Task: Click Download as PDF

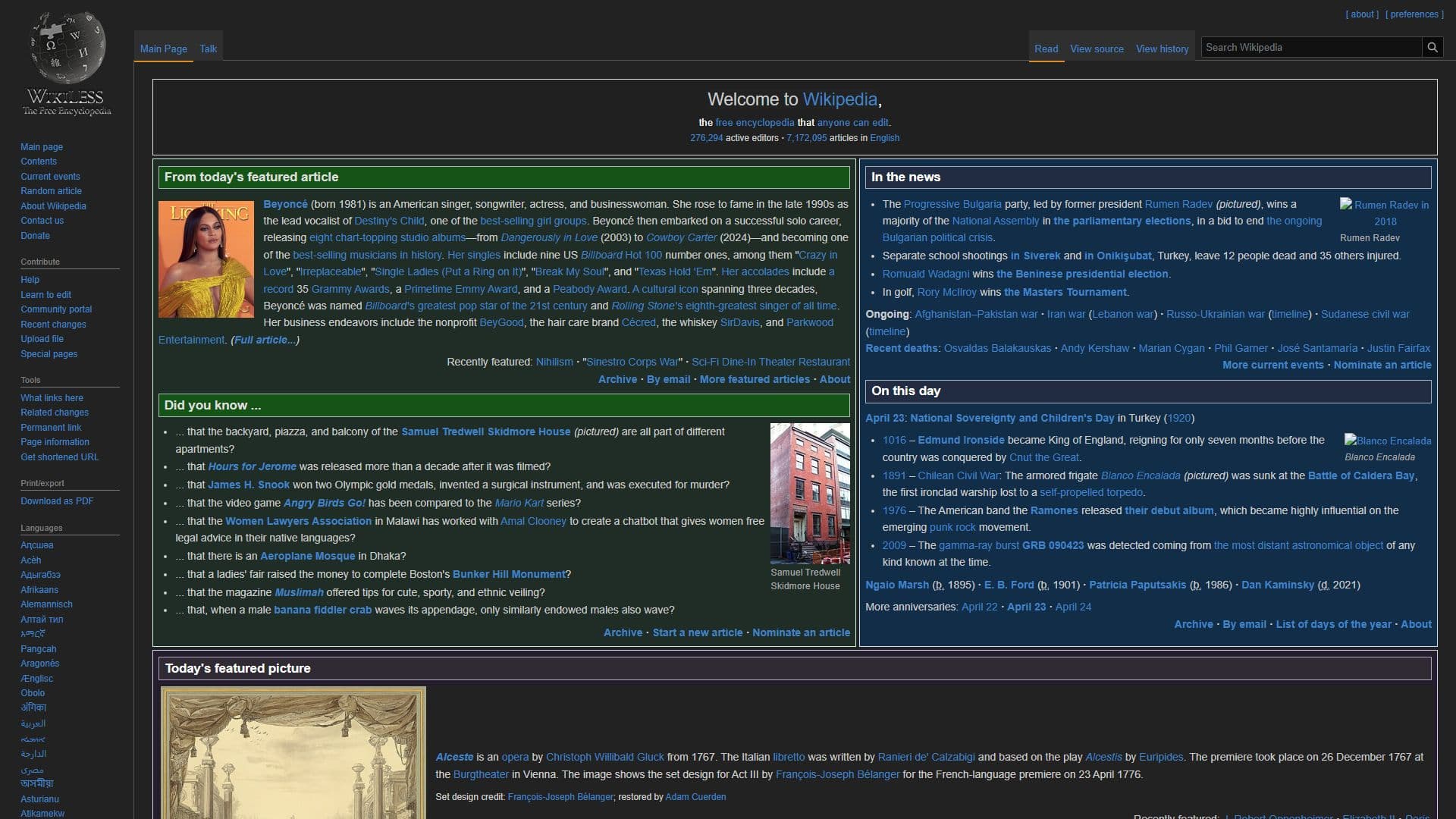Action: click(x=57, y=501)
